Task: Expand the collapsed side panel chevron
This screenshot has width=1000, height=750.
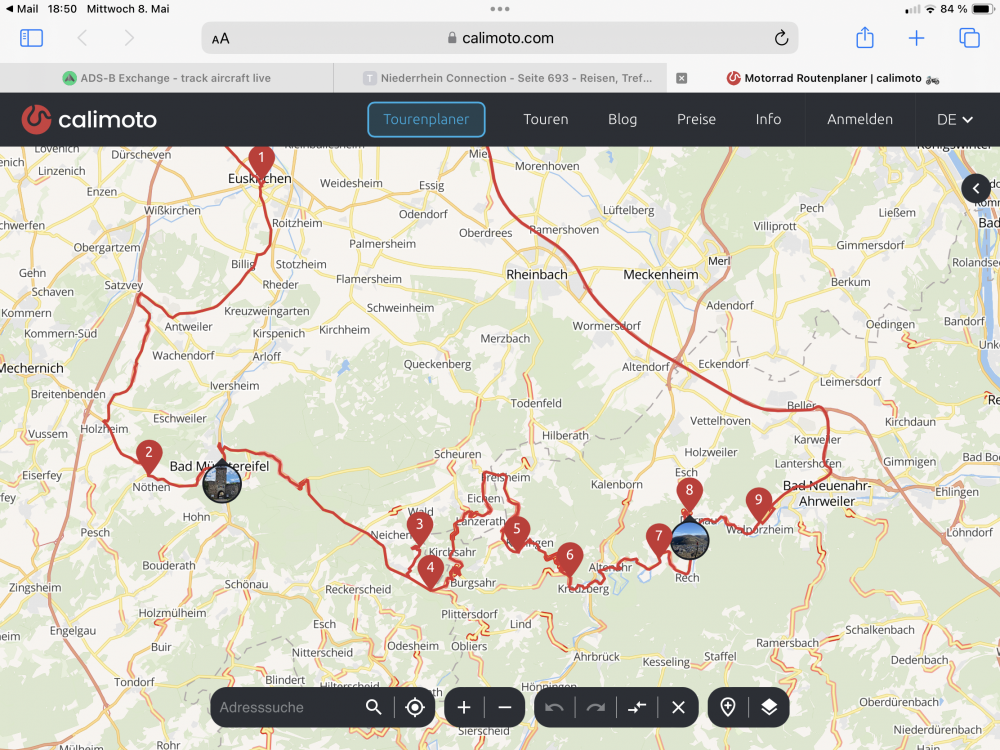Action: click(976, 188)
